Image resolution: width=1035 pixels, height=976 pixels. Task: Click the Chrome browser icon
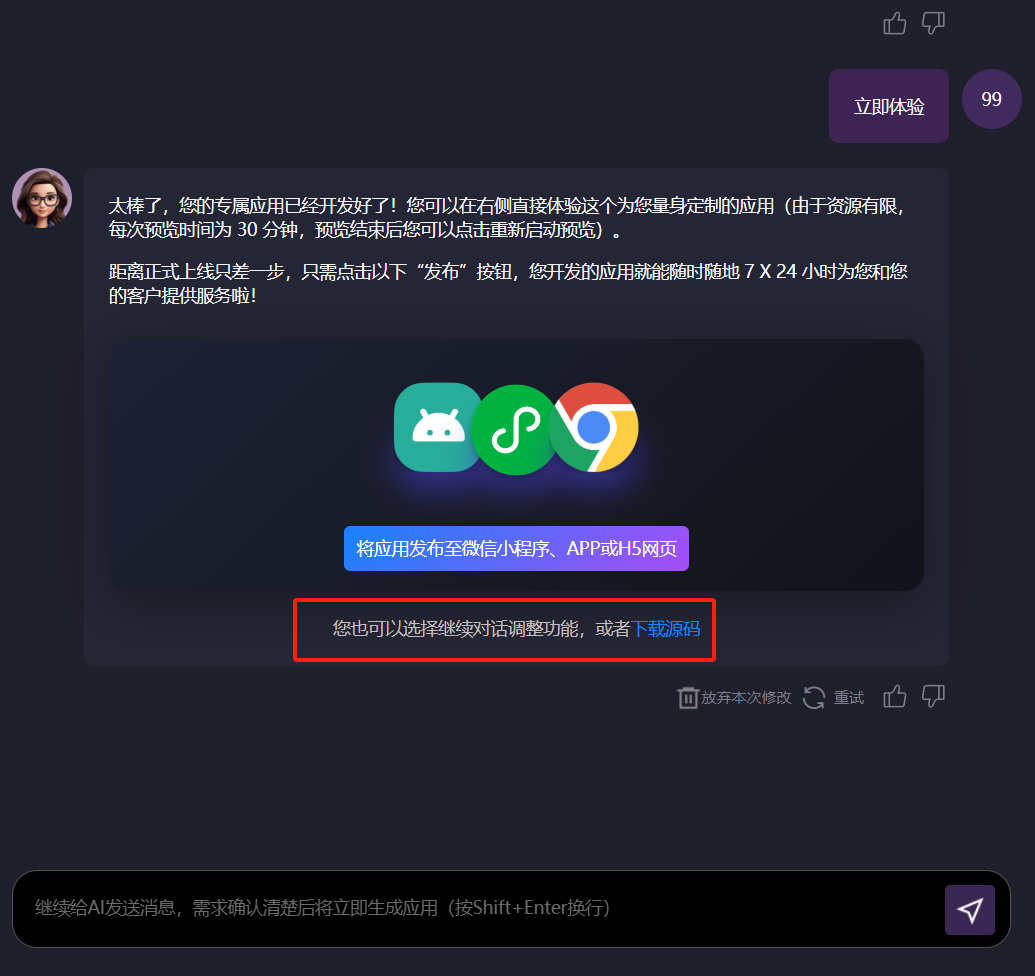click(x=593, y=427)
